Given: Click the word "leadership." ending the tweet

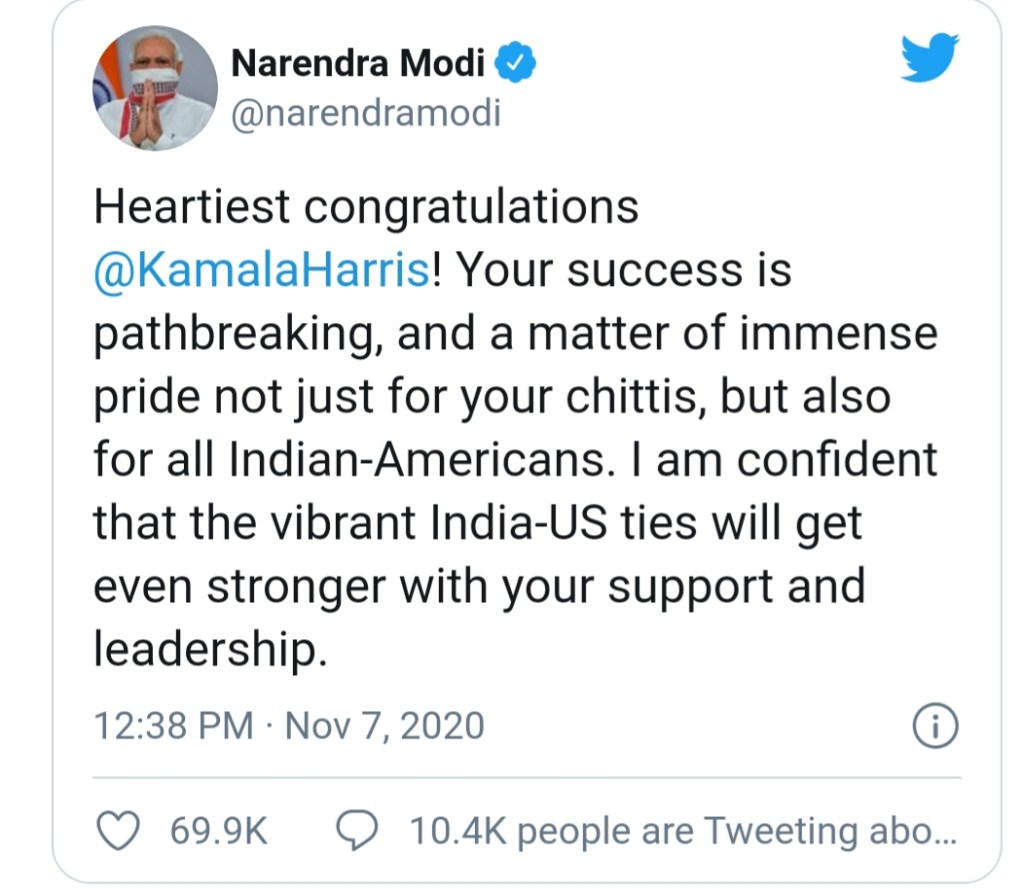Looking at the screenshot, I should pos(210,650).
